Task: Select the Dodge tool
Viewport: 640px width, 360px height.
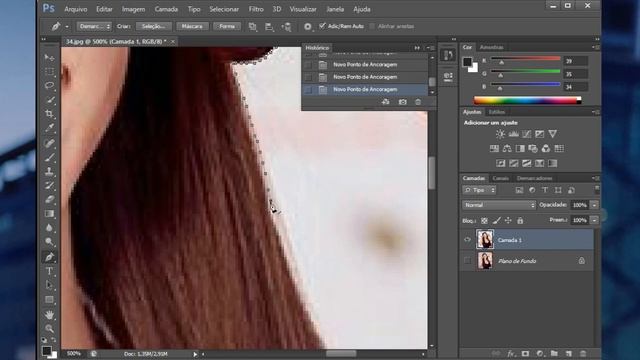Action: (x=49, y=242)
